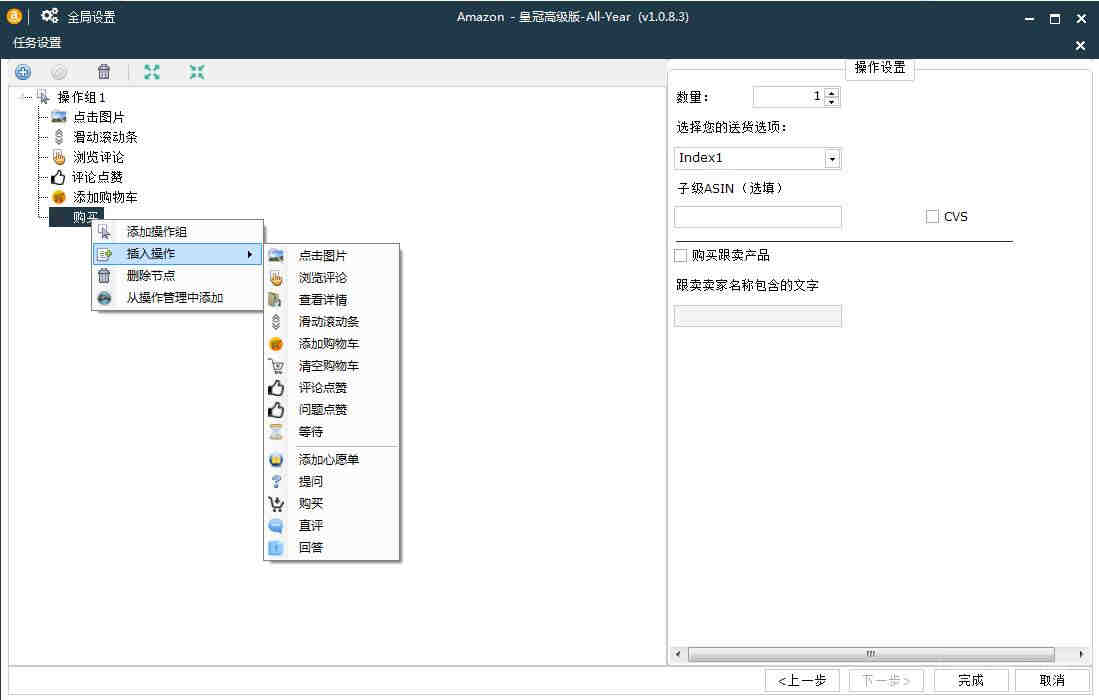1099x700 pixels.
Task: Minimize the application window
Action: pyautogui.click(x=1029, y=19)
